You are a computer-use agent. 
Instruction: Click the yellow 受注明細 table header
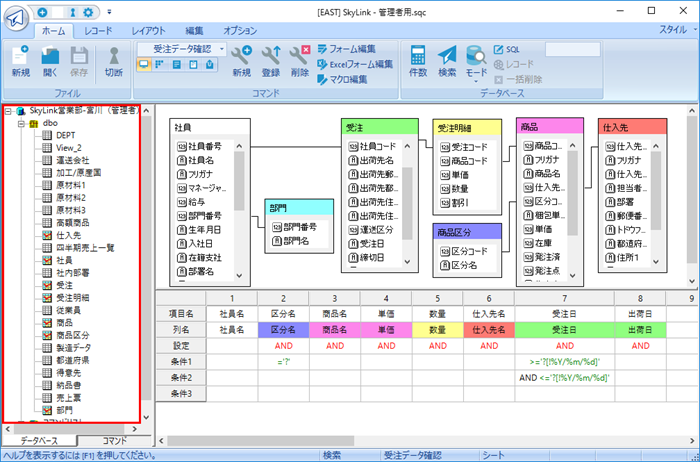467,128
